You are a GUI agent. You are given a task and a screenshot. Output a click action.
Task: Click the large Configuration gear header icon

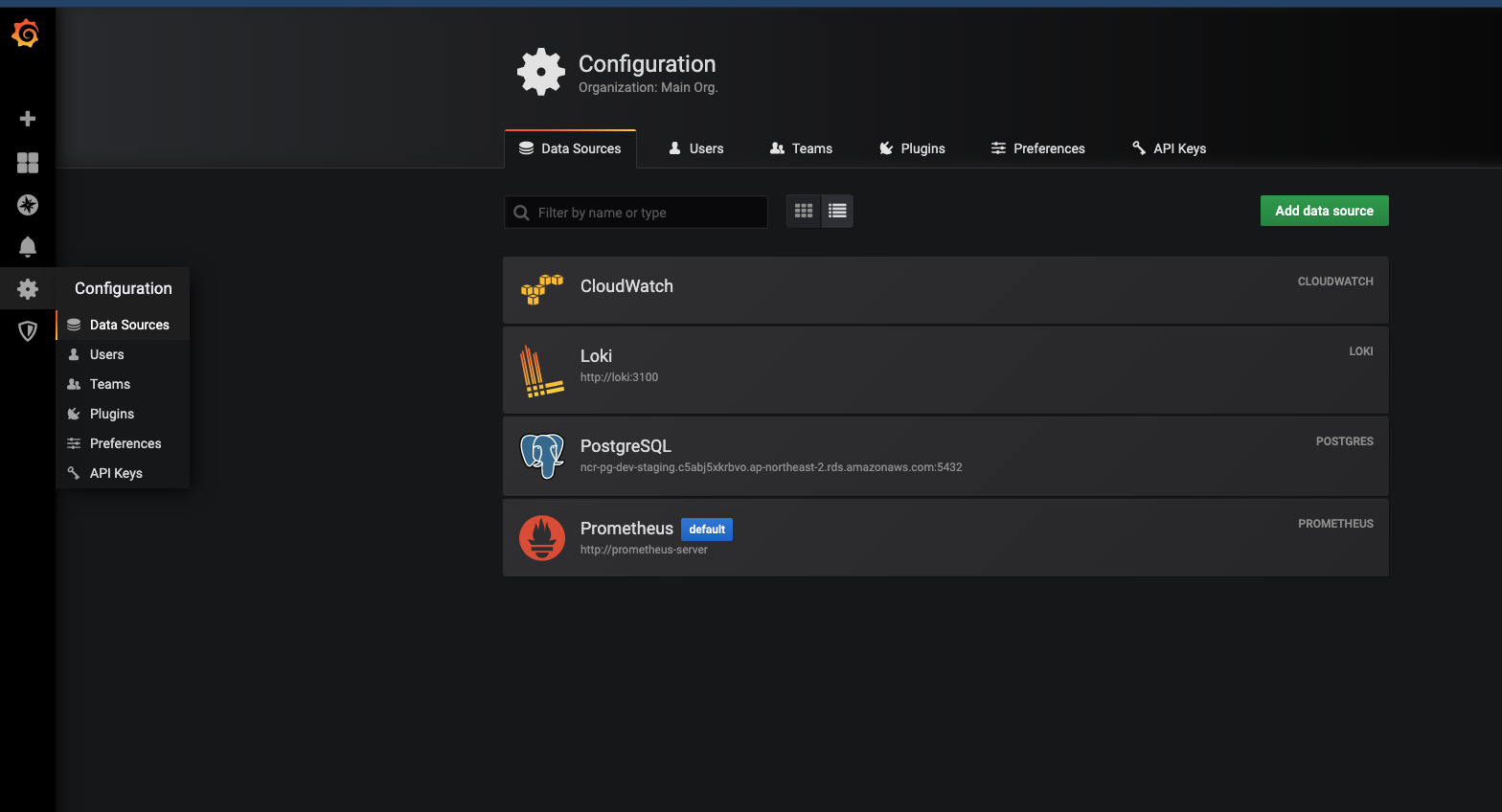click(x=541, y=72)
